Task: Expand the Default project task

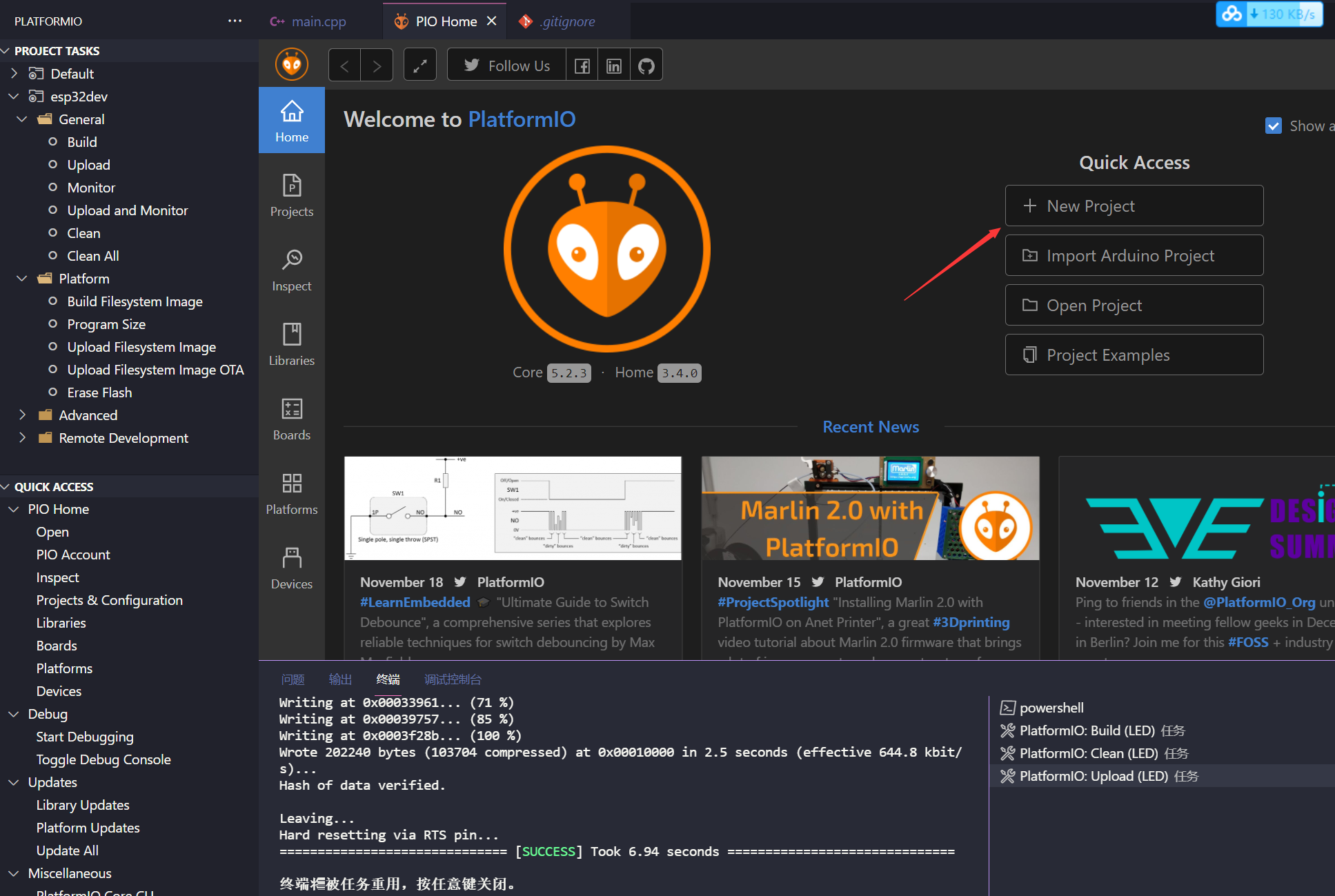Action: coord(14,73)
